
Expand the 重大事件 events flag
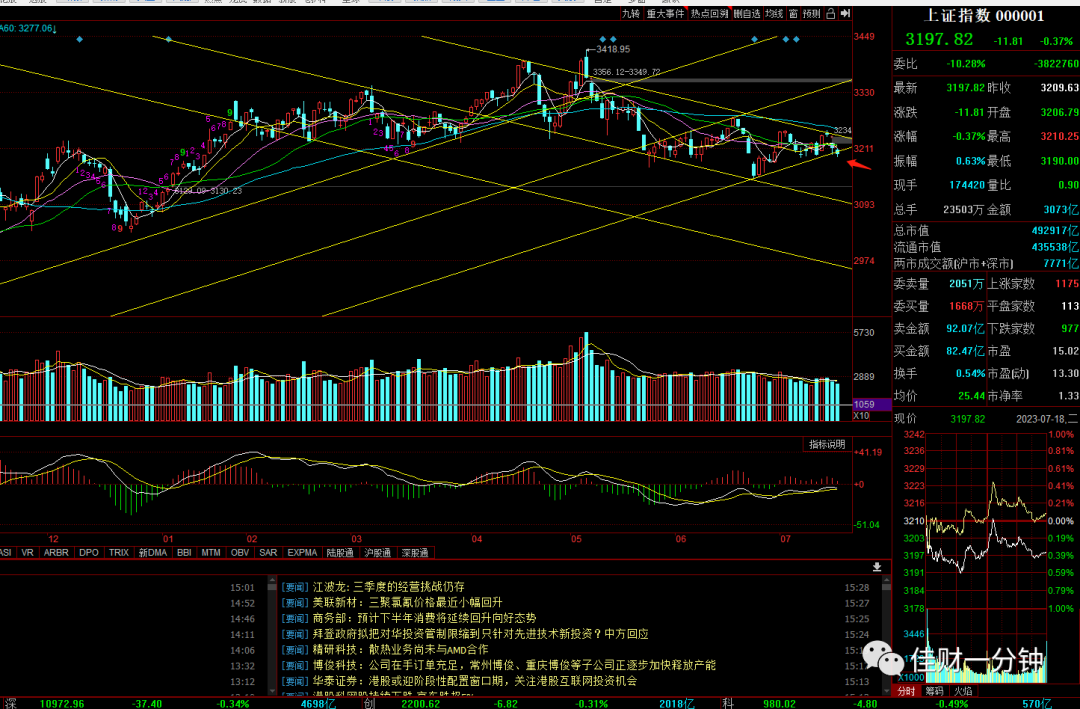click(665, 14)
